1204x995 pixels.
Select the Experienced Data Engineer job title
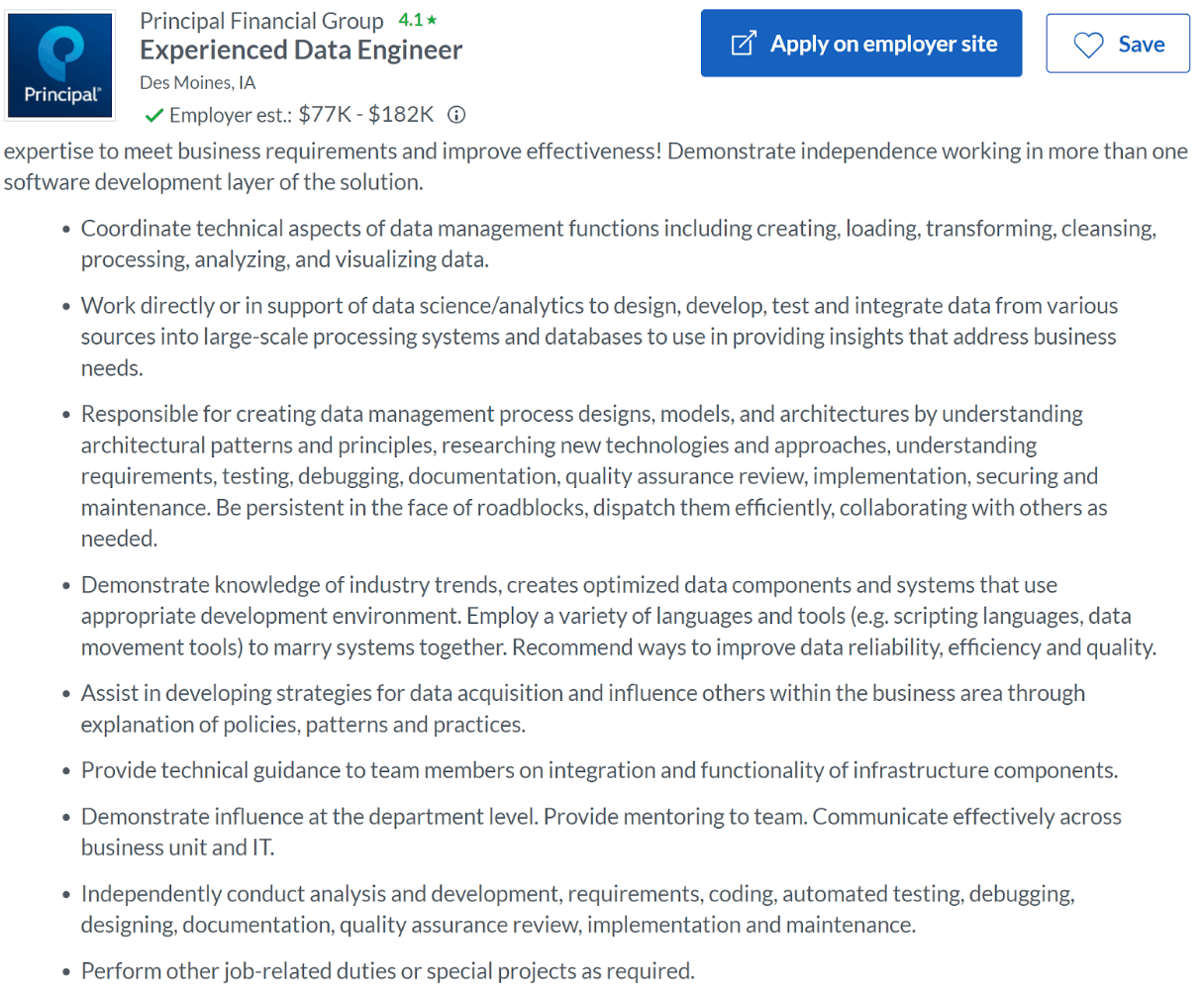click(x=300, y=49)
